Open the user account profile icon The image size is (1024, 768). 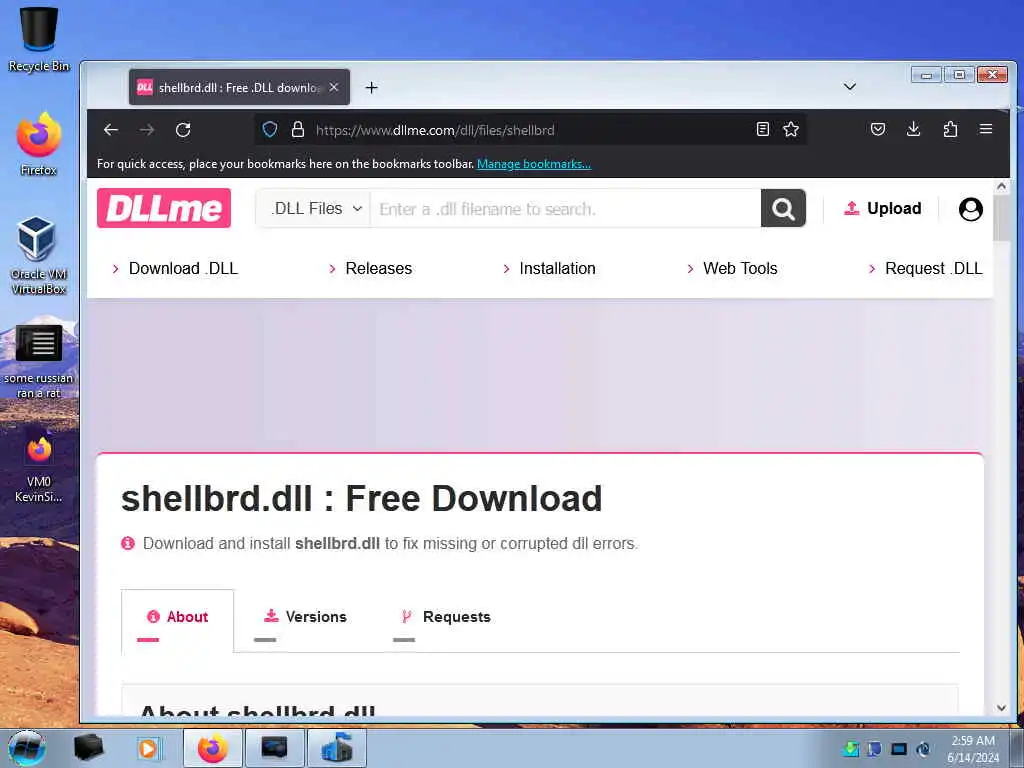970,209
